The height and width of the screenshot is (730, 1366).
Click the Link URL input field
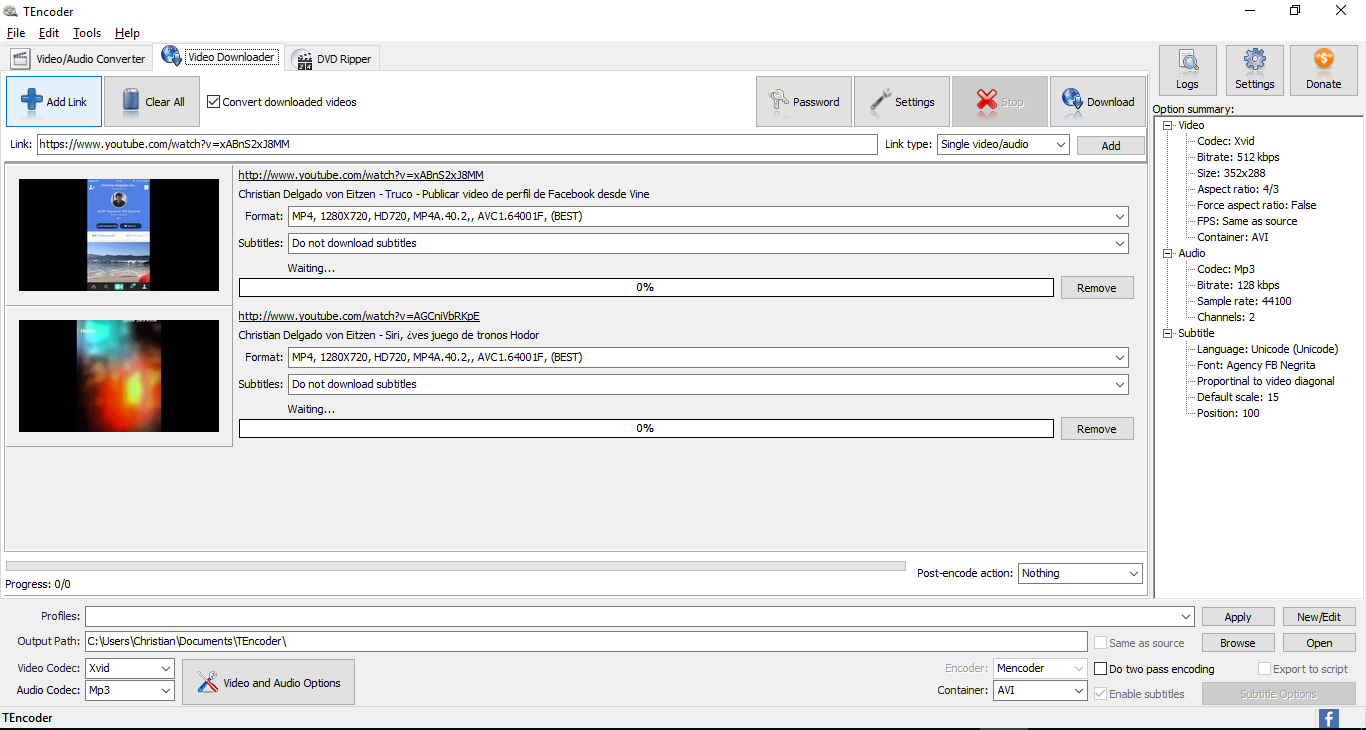point(457,144)
